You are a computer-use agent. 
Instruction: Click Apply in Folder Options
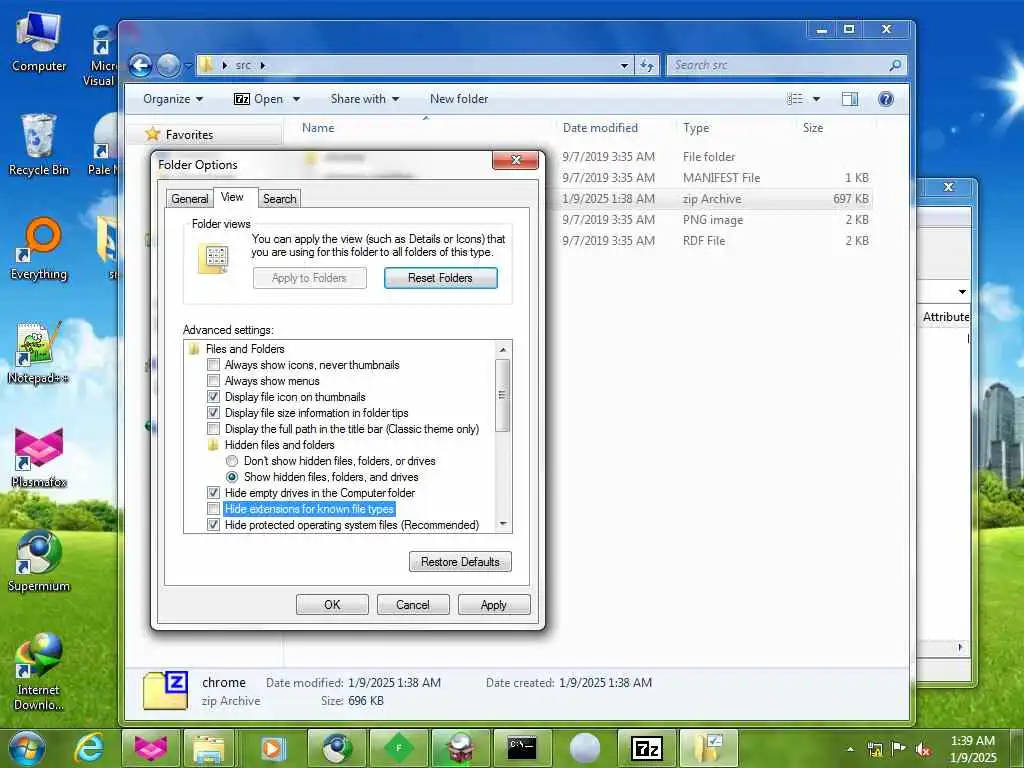pos(494,605)
